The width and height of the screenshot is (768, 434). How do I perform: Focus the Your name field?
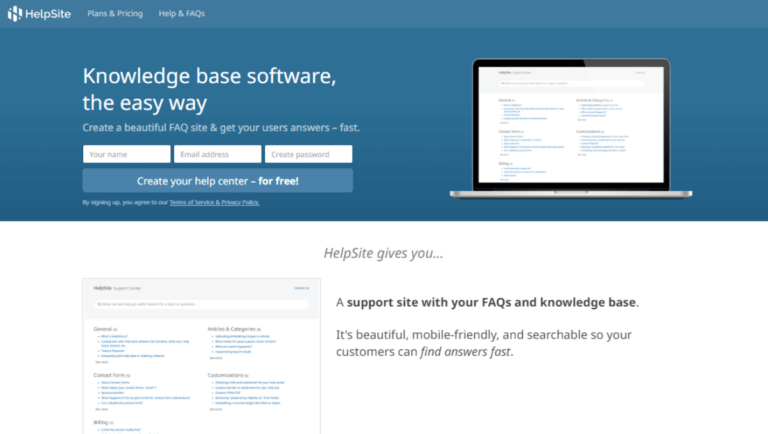[127, 154]
